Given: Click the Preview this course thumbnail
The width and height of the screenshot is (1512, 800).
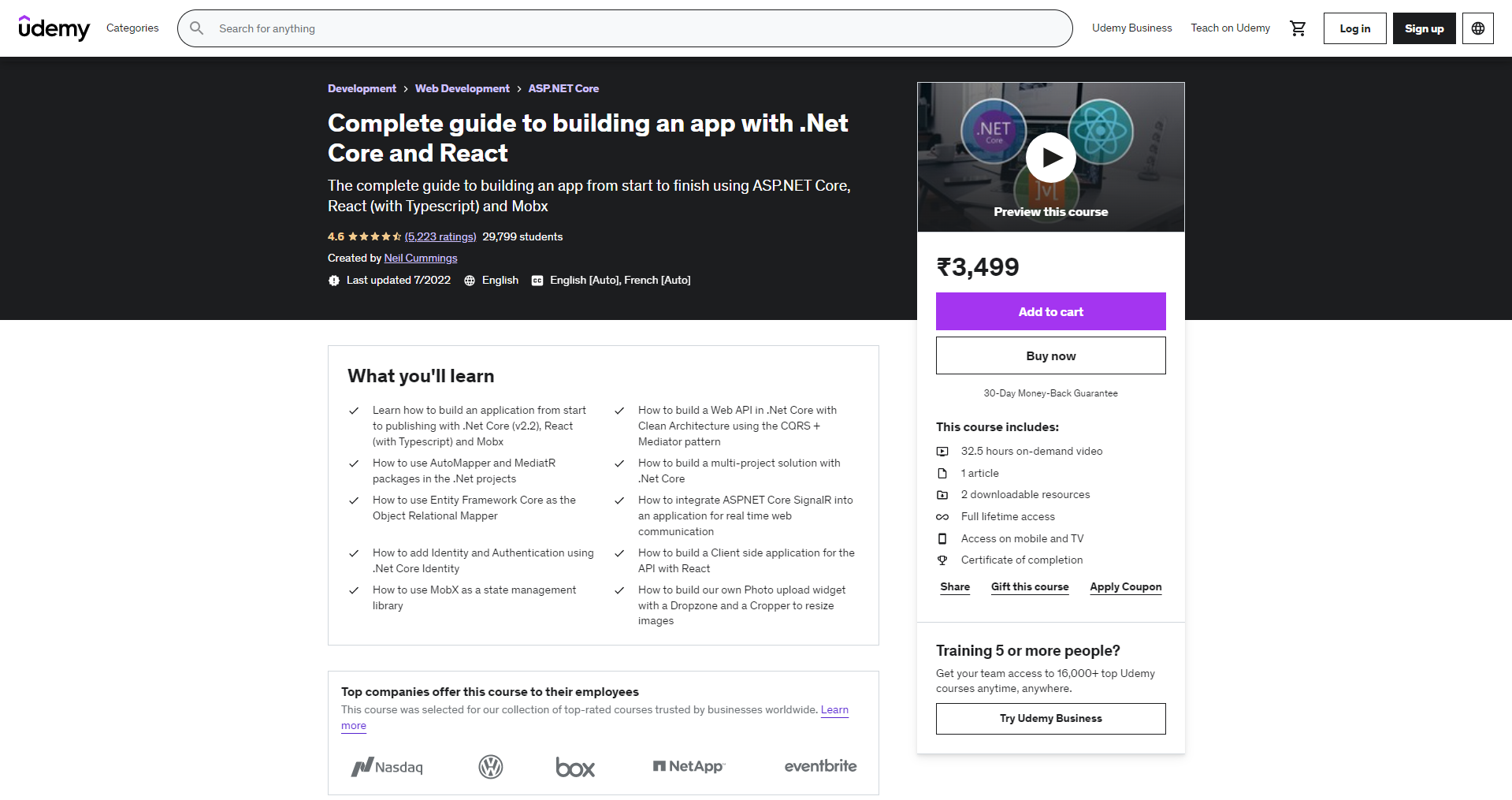Looking at the screenshot, I should [x=1050, y=157].
